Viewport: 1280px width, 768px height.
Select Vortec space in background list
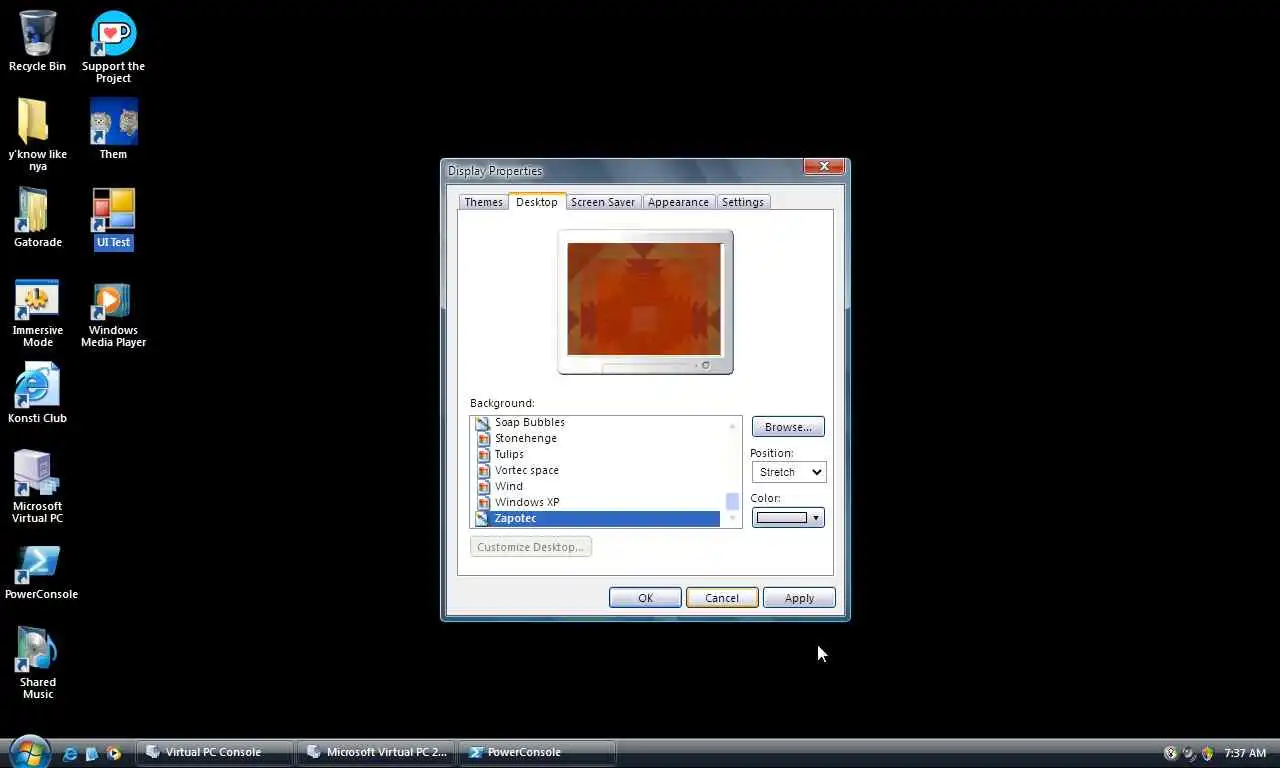tap(526, 470)
